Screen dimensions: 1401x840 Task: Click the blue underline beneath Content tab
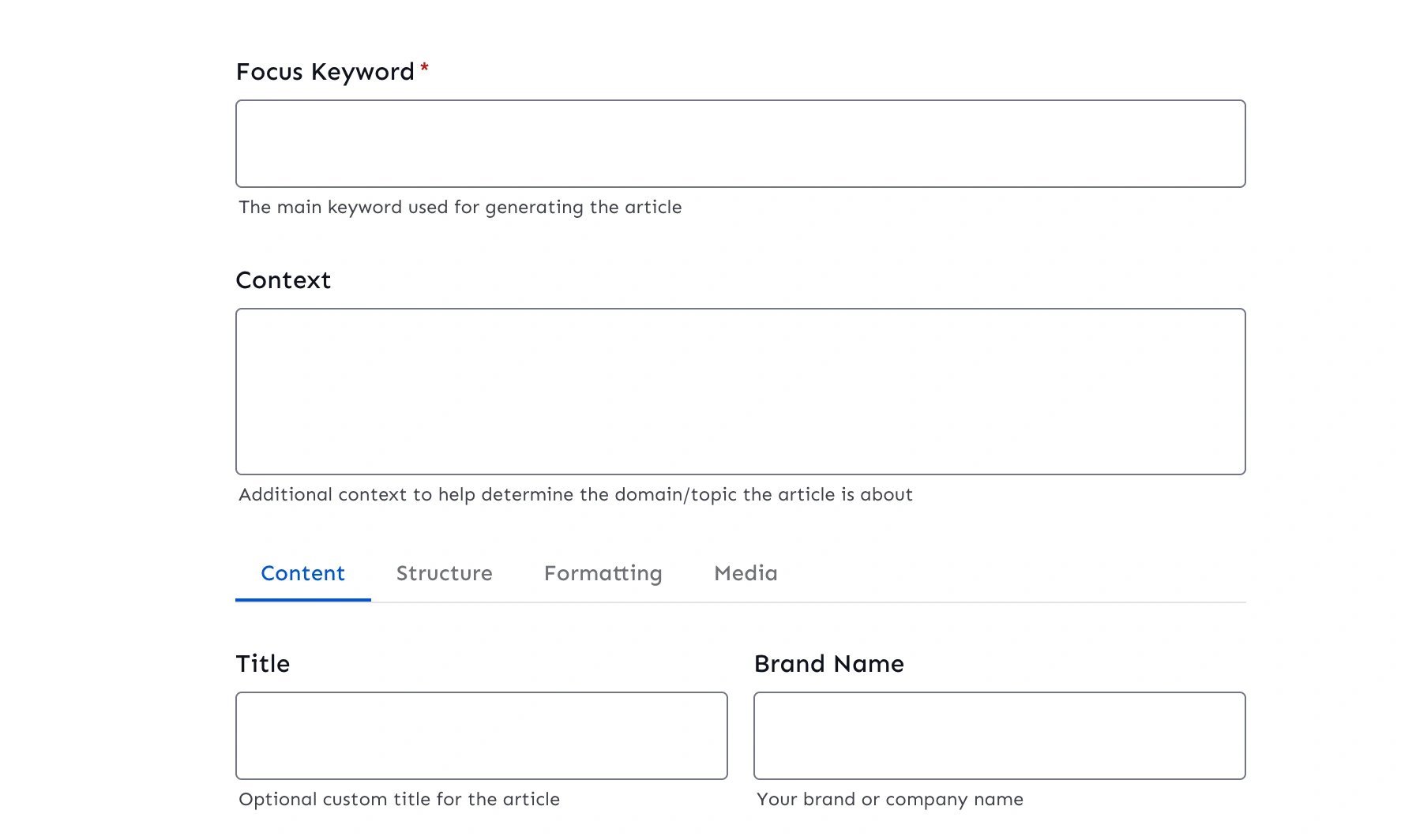(x=302, y=599)
